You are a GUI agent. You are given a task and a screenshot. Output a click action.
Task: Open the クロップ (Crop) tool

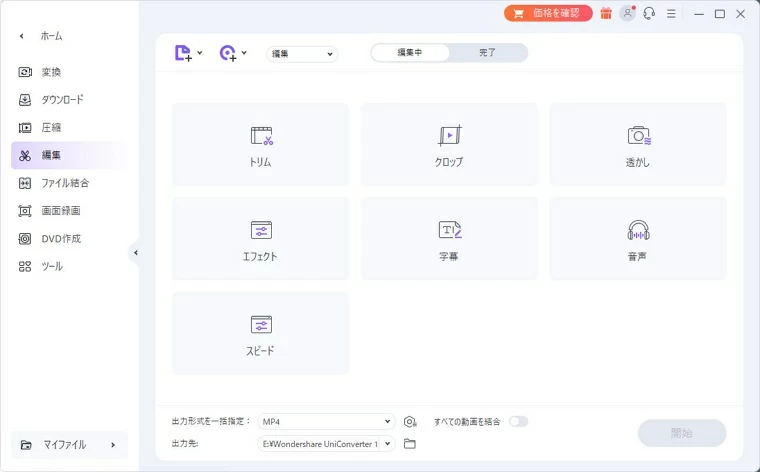449,144
